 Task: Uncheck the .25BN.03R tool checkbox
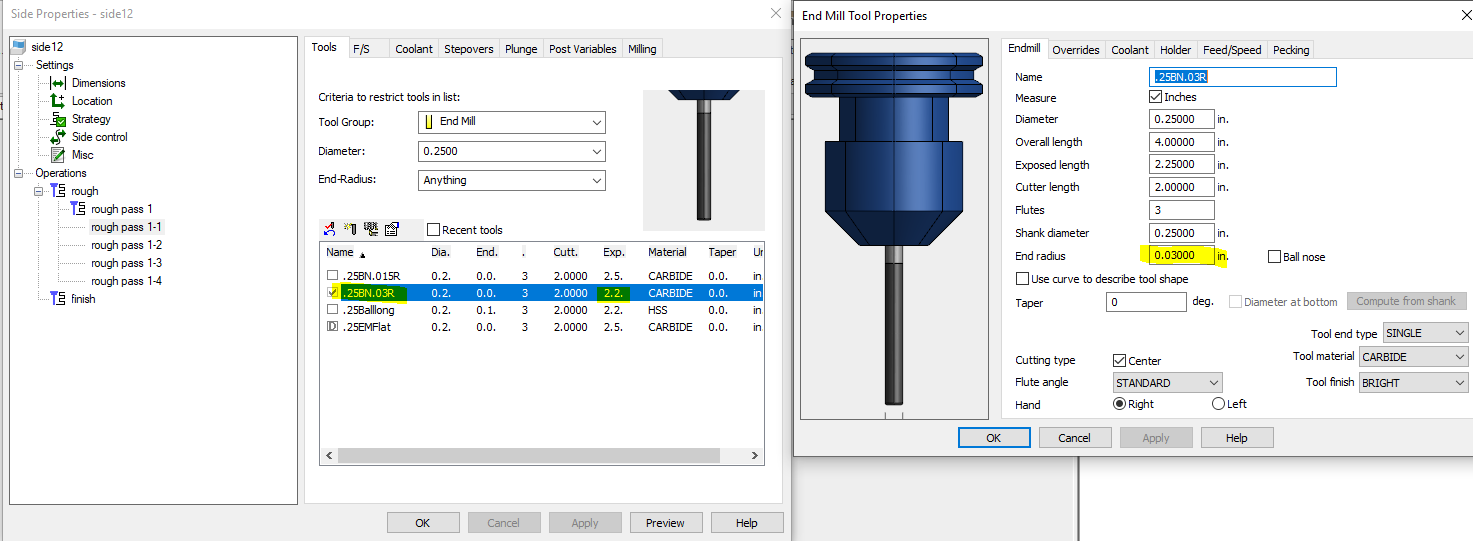click(332, 293)
